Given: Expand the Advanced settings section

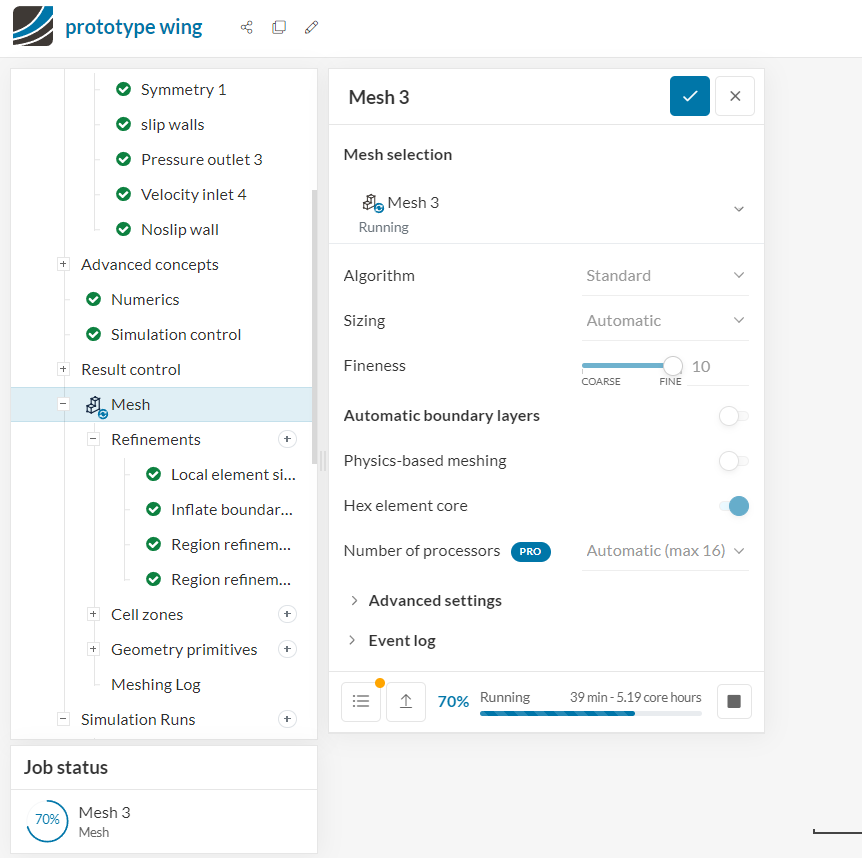Looking at the screenshot, I should click(435, 601).
